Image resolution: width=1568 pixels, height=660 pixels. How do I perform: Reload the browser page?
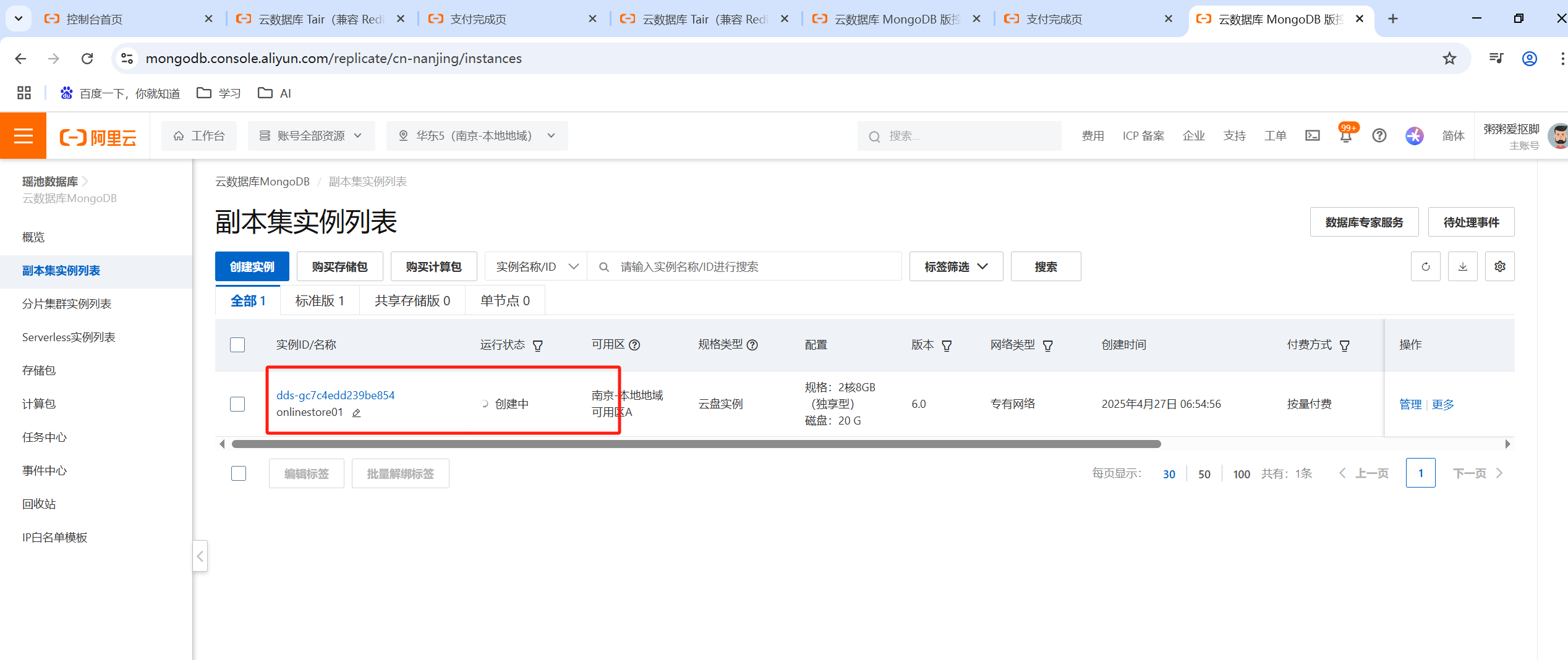tap(87, 58)
